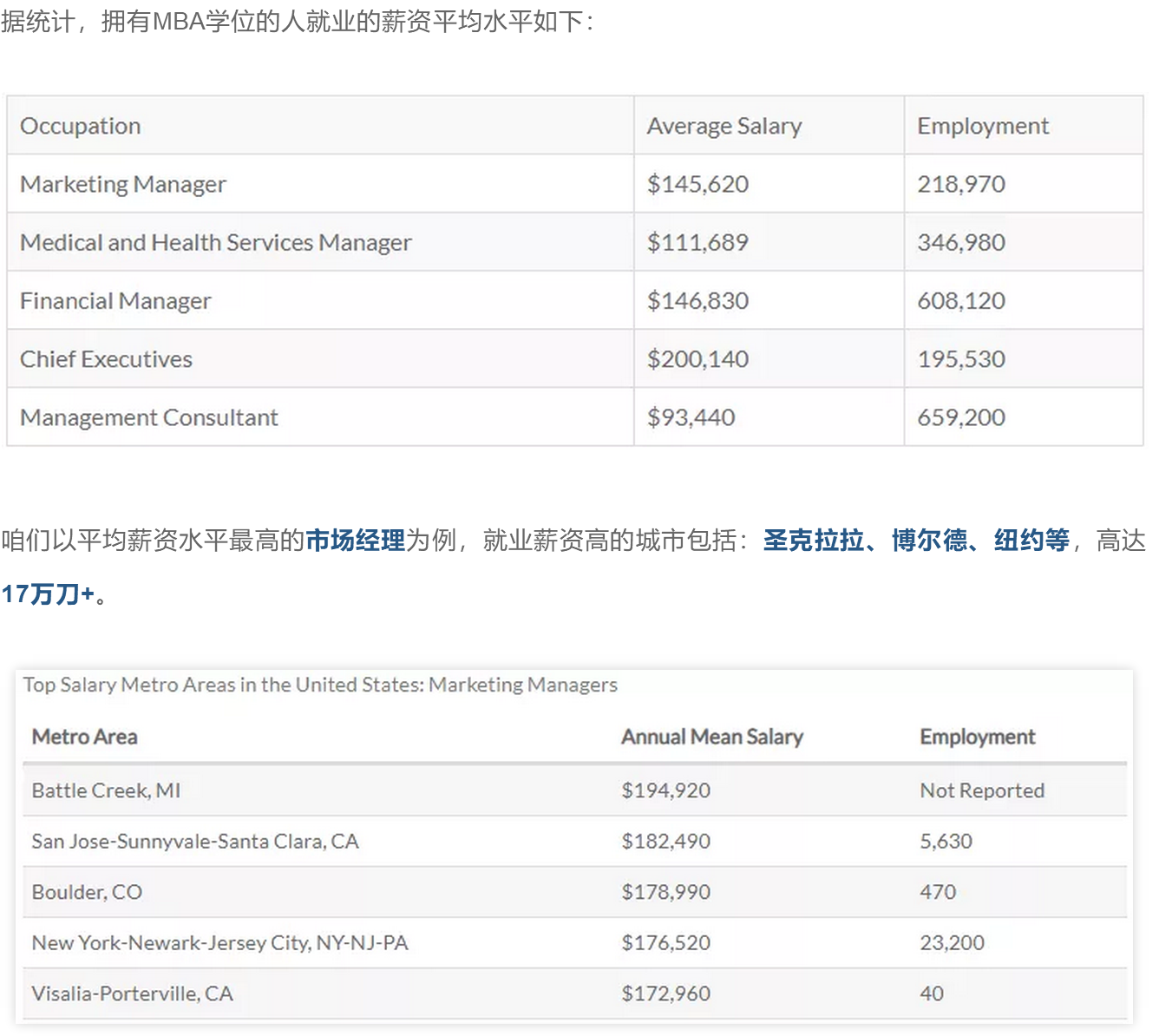Select Medical and Health Services Manager cell
This screenshot has width=1159, height=1036.
click(x=215, y=242)
